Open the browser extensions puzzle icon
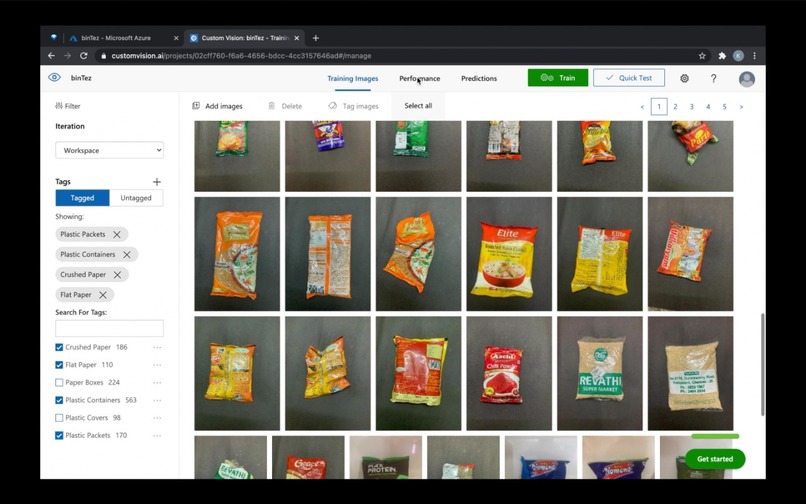Screen dimensions: 806x504 coord(722,56)
